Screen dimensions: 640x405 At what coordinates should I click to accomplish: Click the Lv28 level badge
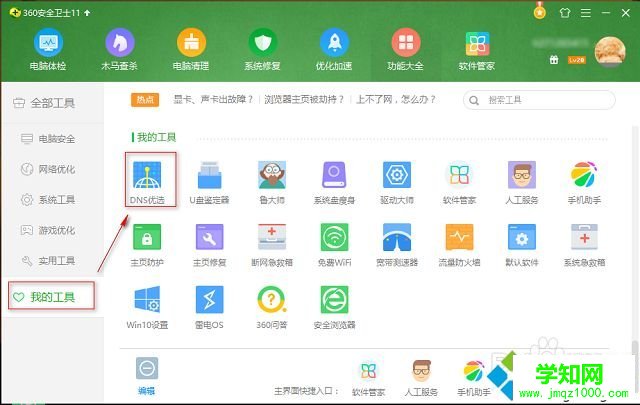(x=577, y=60)
